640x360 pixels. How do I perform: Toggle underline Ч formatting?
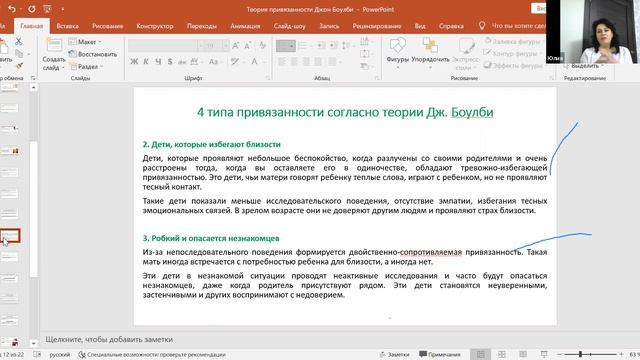[158, 62]
